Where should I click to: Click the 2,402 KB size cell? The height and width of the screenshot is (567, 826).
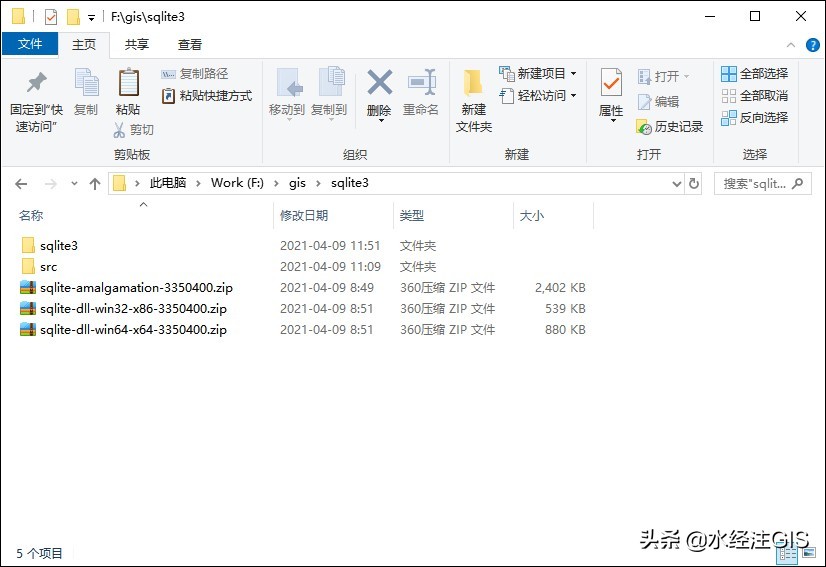(560, 288)
